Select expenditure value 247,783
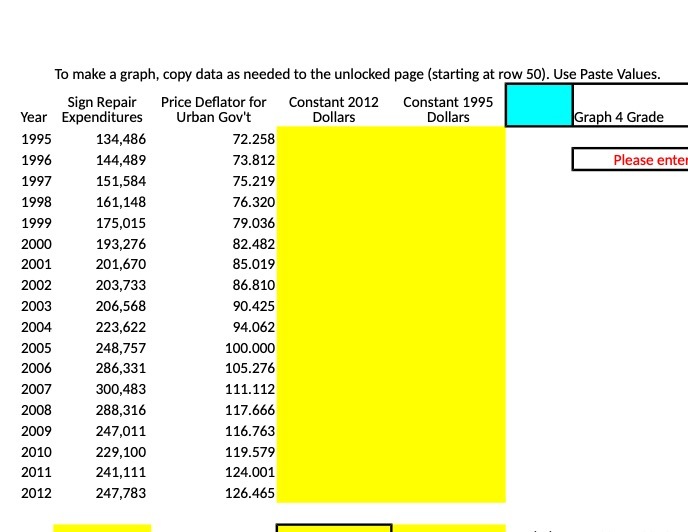The width and height of the screenshot is (688, 532). 121,493
